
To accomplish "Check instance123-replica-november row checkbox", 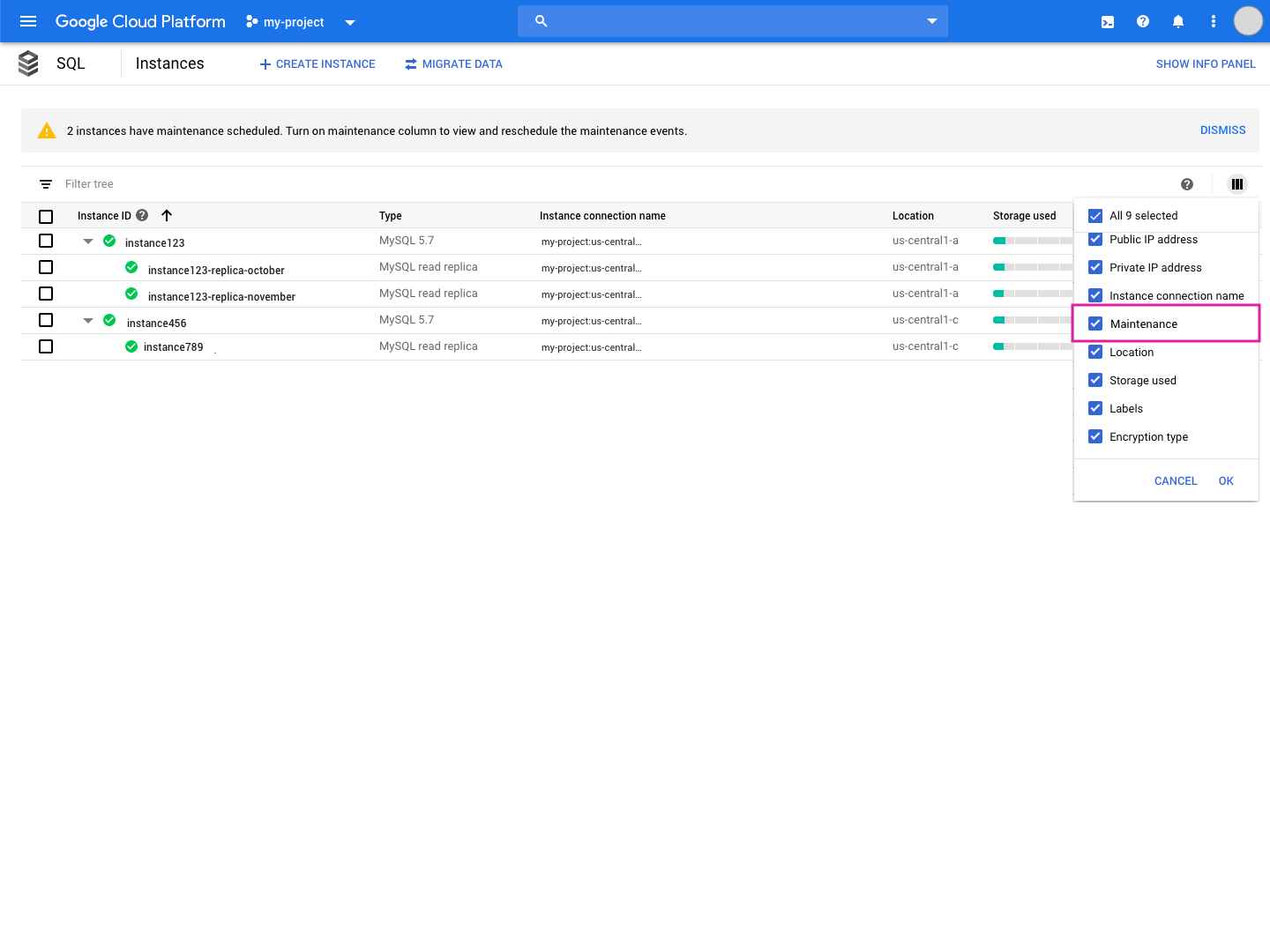I will pos(46,294).
